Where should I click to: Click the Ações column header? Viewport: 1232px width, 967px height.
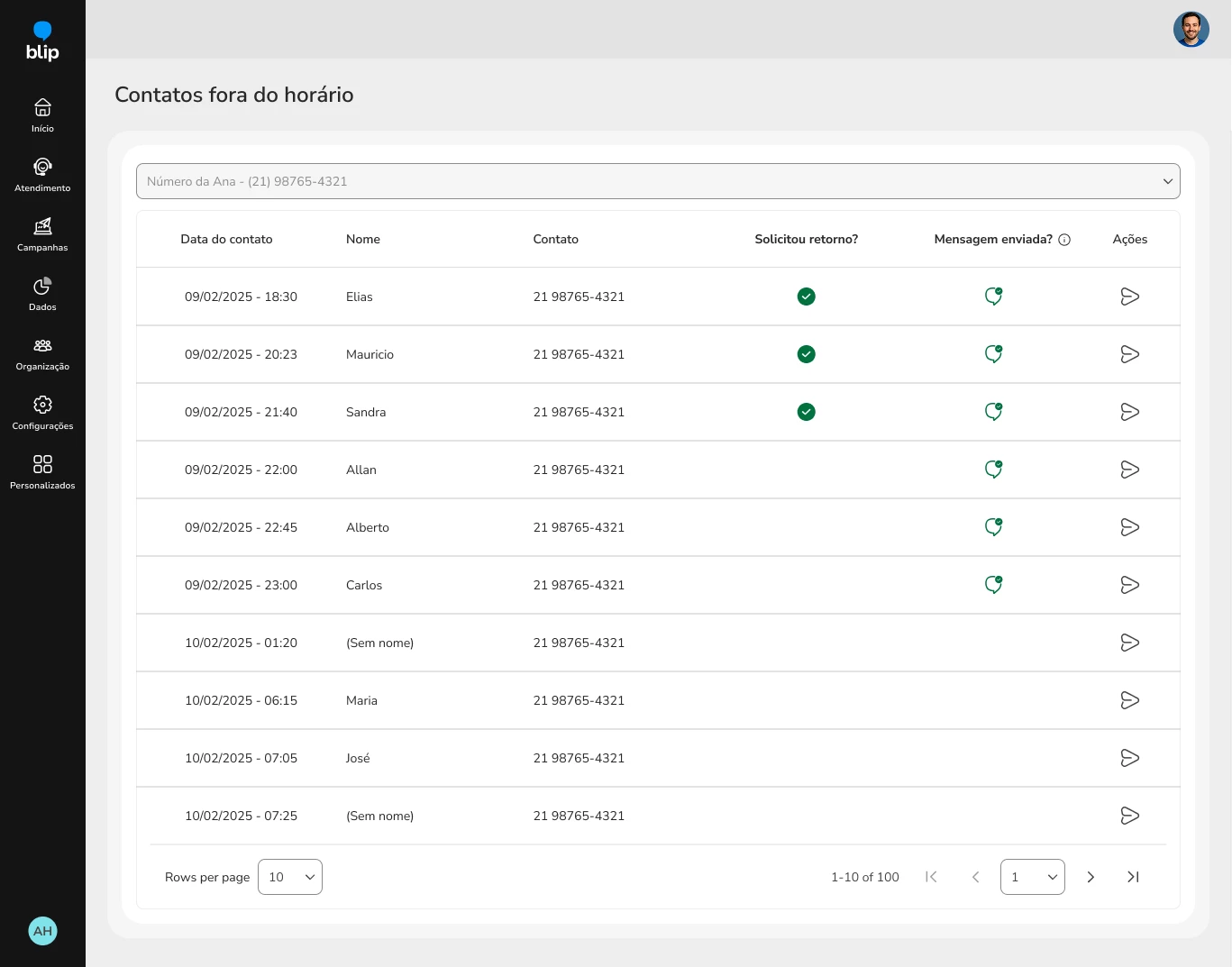click(x=1130, y=240)
